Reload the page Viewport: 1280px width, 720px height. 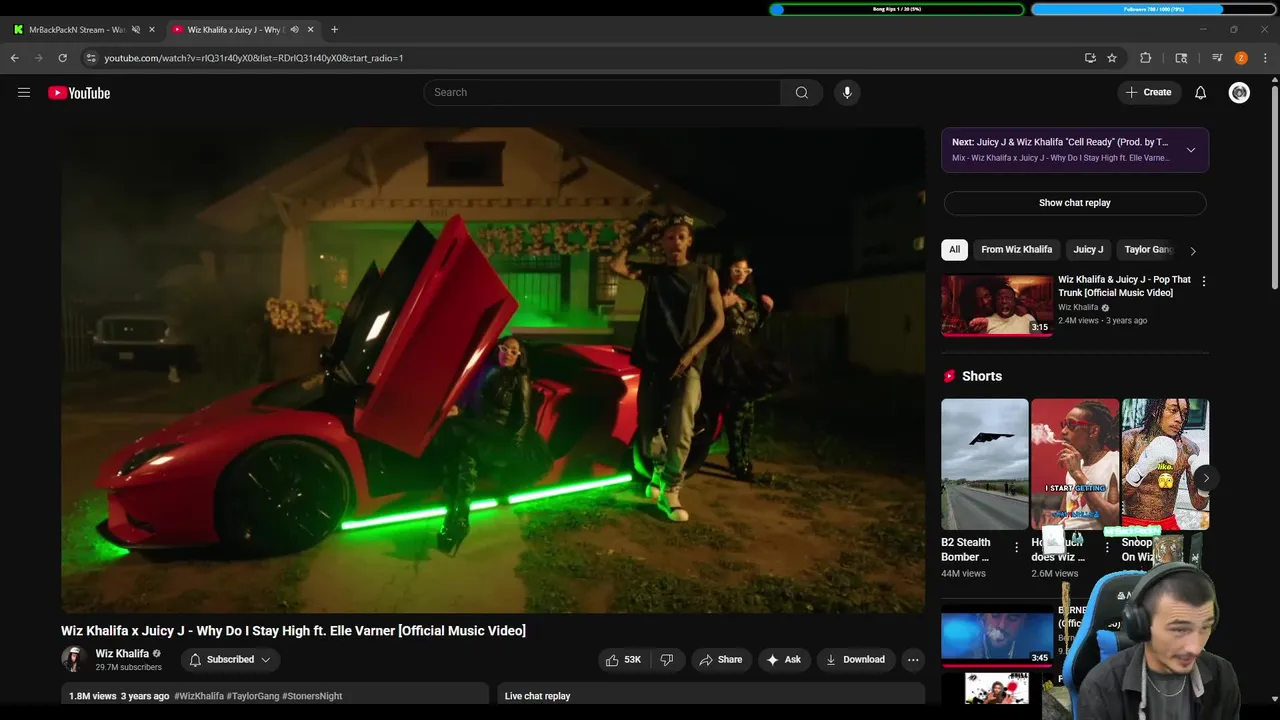62,58
